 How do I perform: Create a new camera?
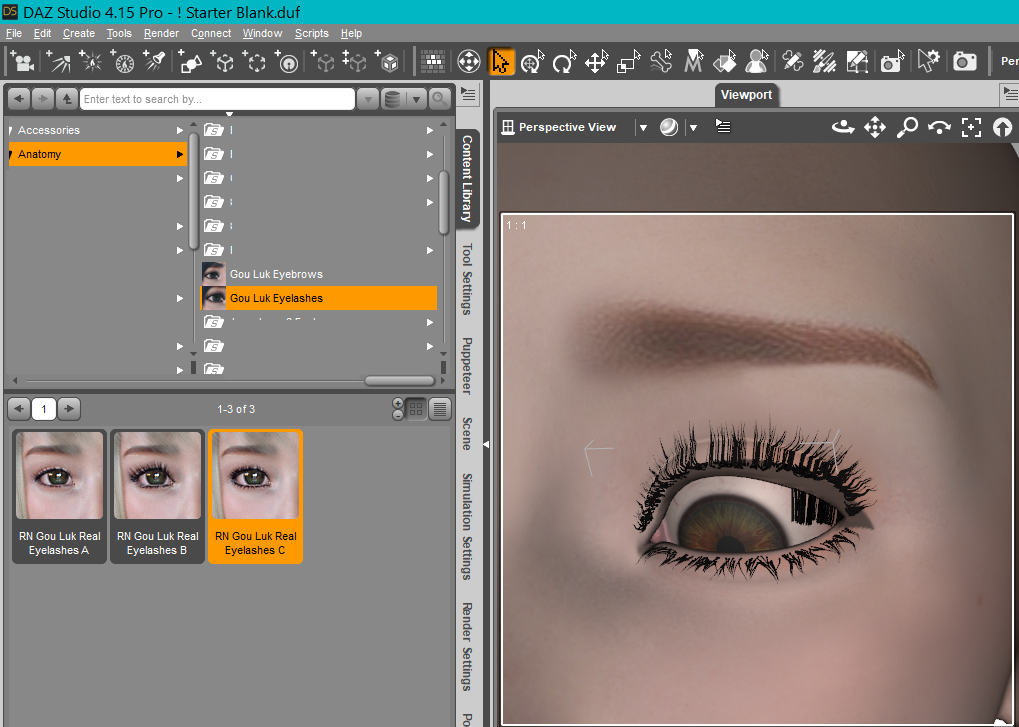22,62
